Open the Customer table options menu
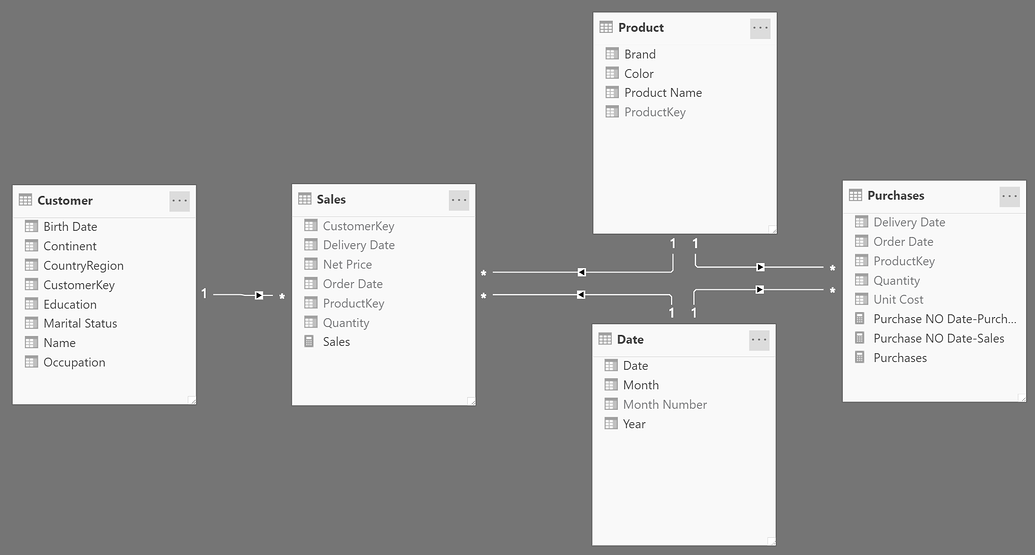1035x555 pixels. coord(180,200)
